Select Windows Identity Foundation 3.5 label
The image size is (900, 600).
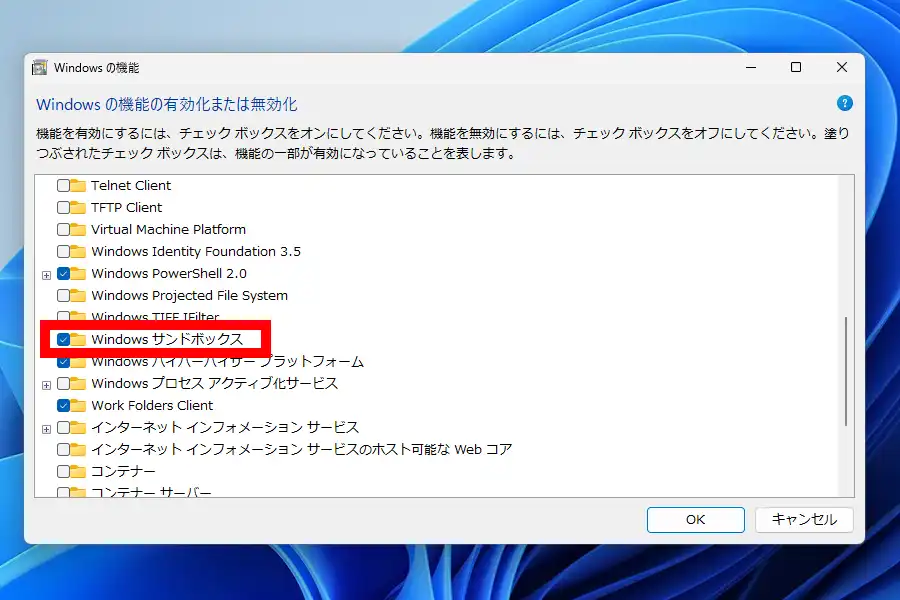(196, 251)
